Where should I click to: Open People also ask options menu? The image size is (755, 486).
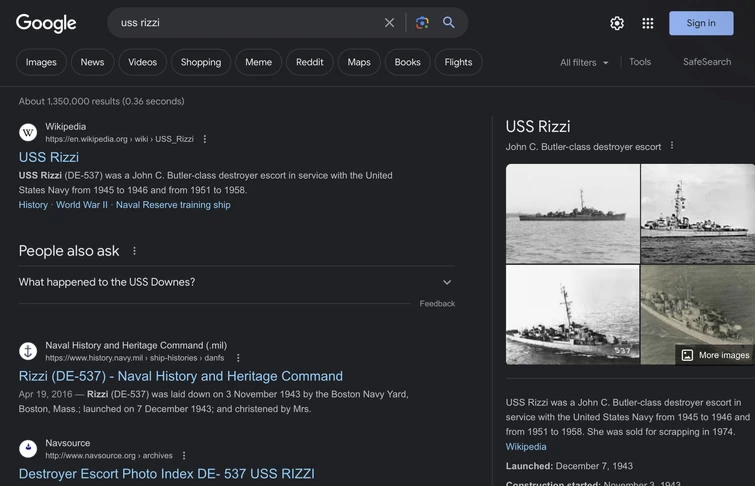pyautogui.click(x=134, y=251)
